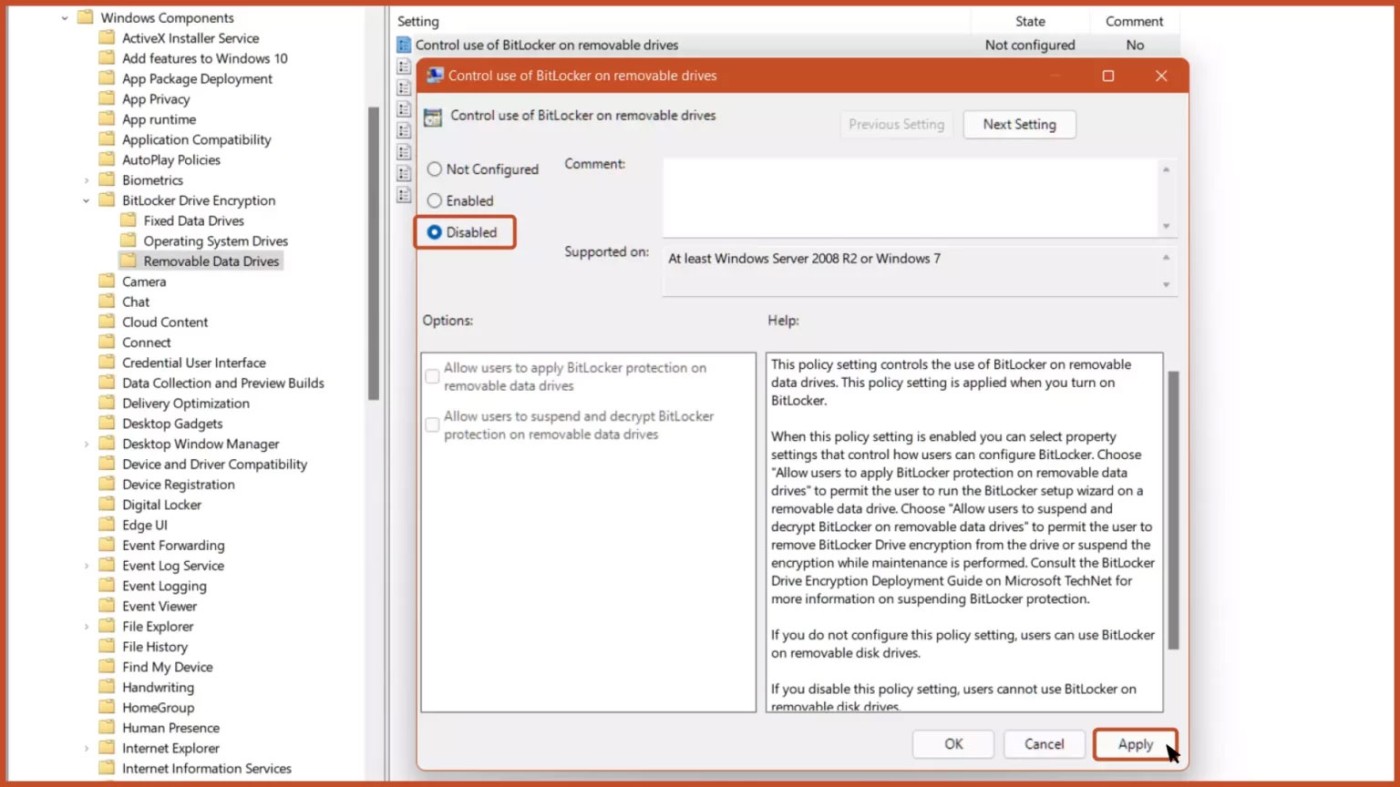Click inside the Comment text box
Viewport: 1400px width, 787px height.
pos(908,197)
